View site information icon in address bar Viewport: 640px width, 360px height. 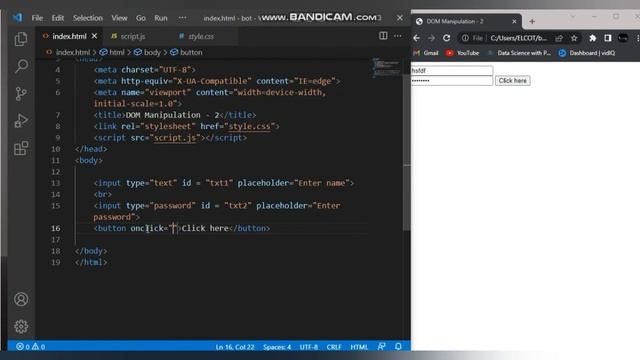click(465, 38)
